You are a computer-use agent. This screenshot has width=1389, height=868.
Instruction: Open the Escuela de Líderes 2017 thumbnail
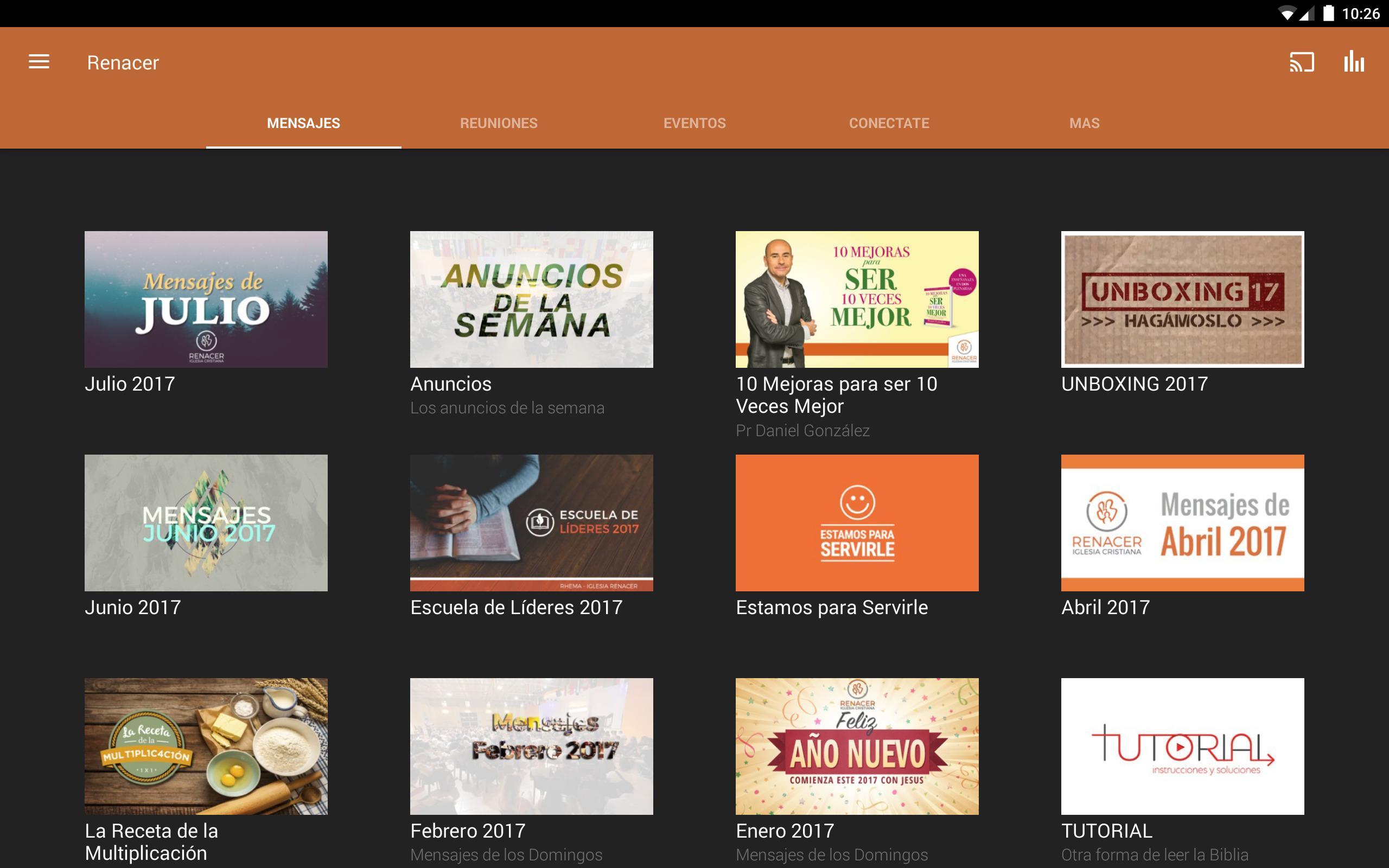tap(532, 523)
